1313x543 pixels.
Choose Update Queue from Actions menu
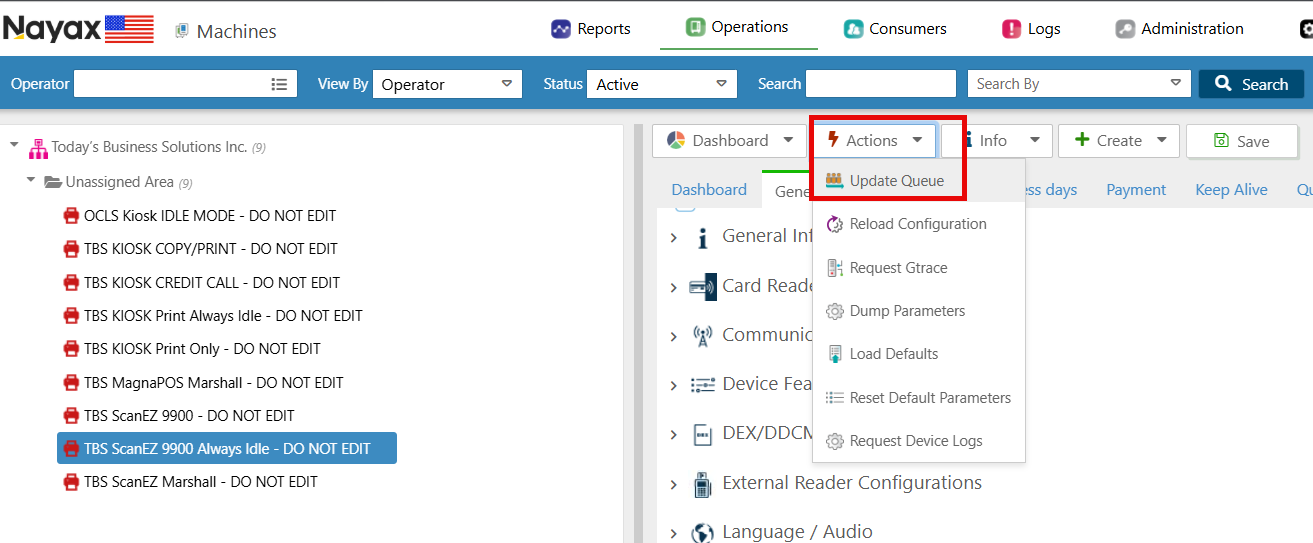click(918, 181)
